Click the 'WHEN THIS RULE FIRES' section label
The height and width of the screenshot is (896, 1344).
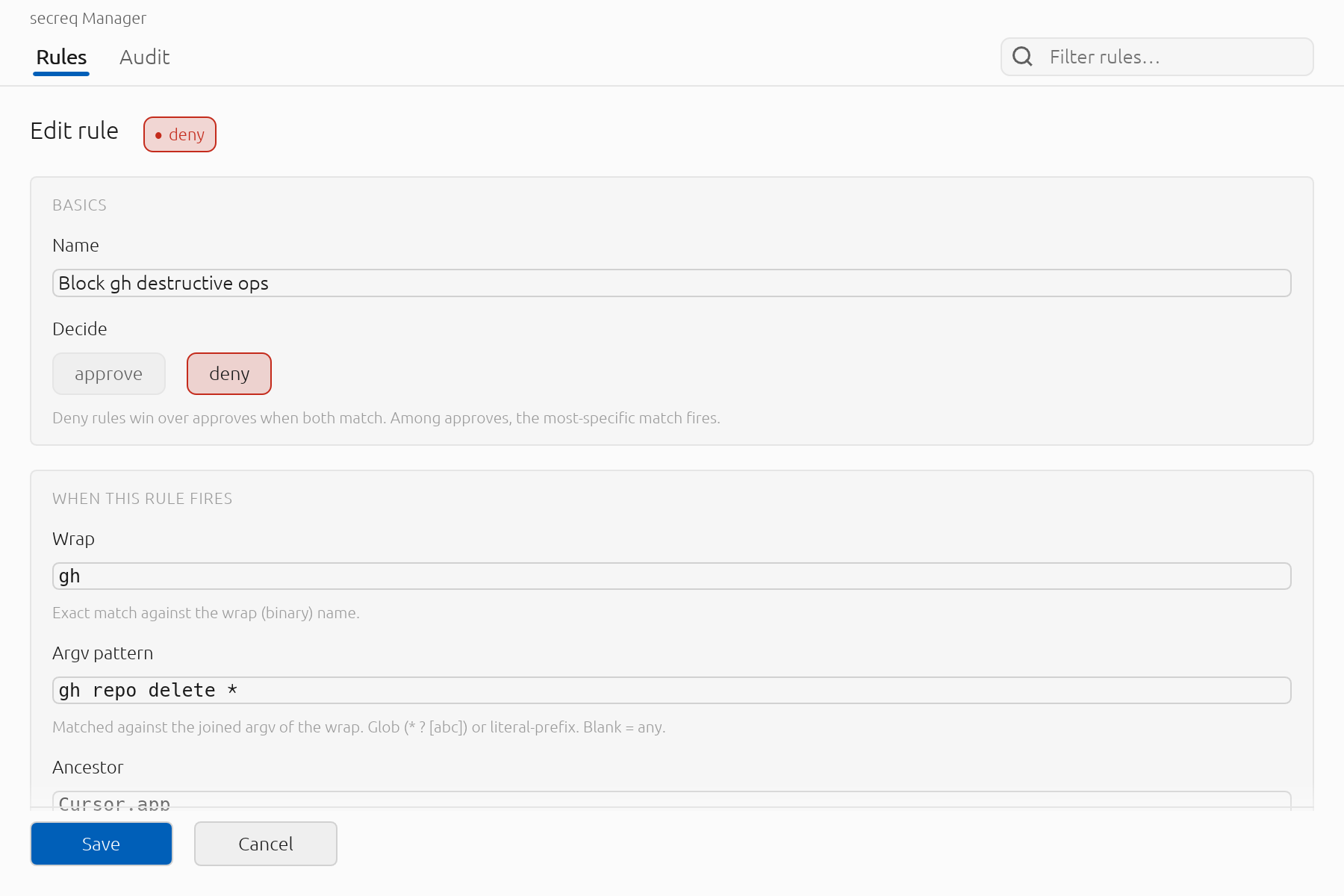(143, 499)
